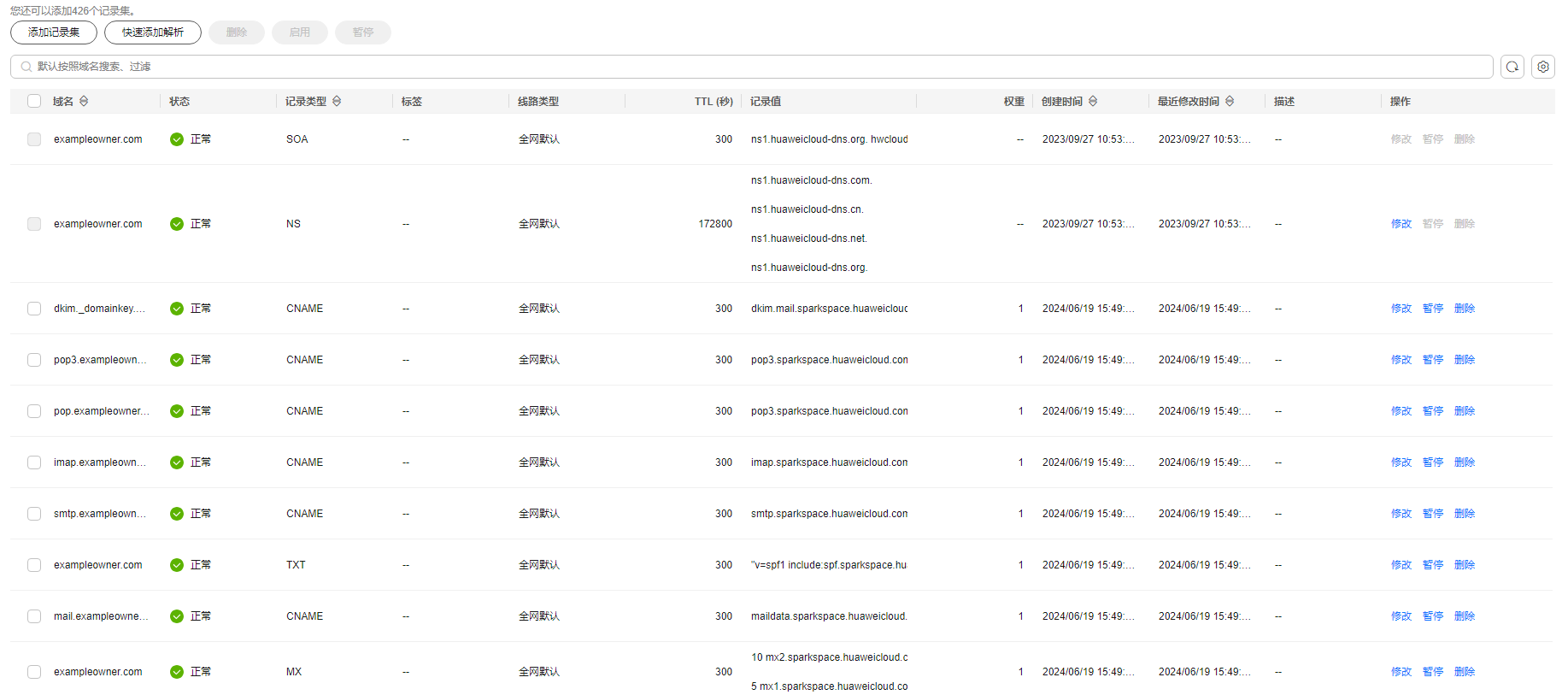Click the disabled 删除 toolbar button

point(237,32)
